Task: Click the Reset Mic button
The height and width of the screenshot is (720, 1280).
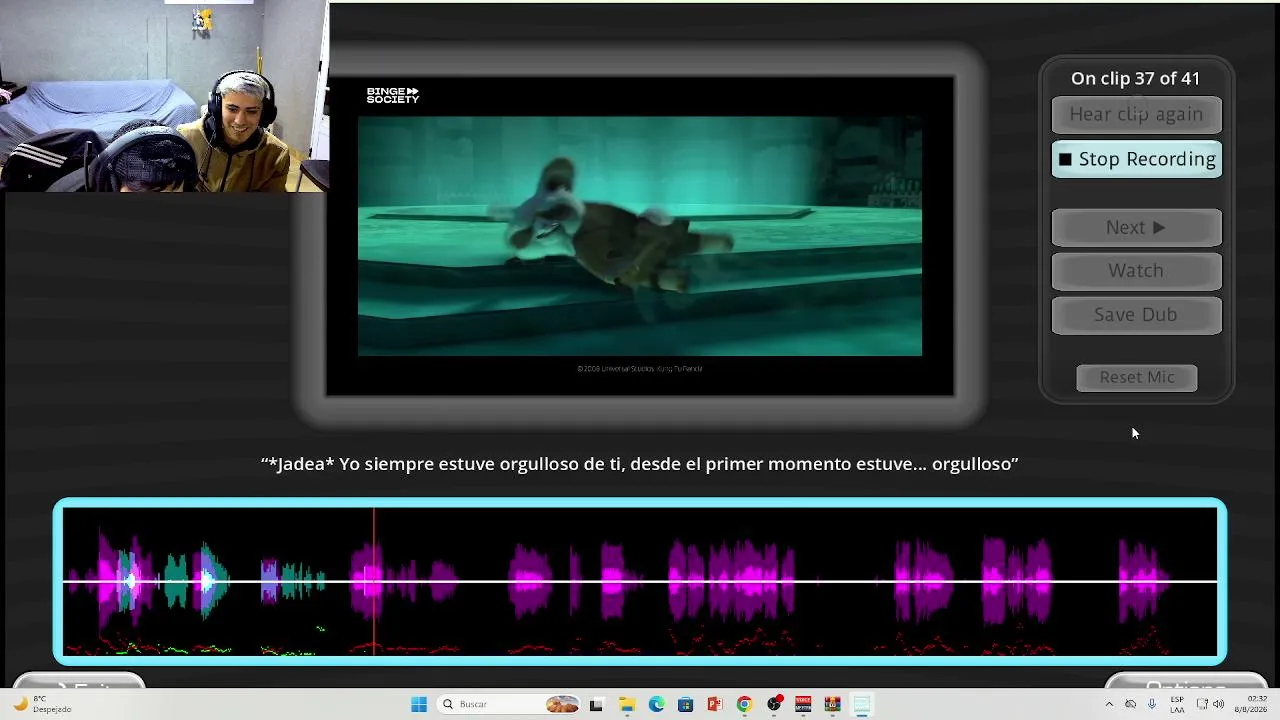Action: click(1136, 377)
